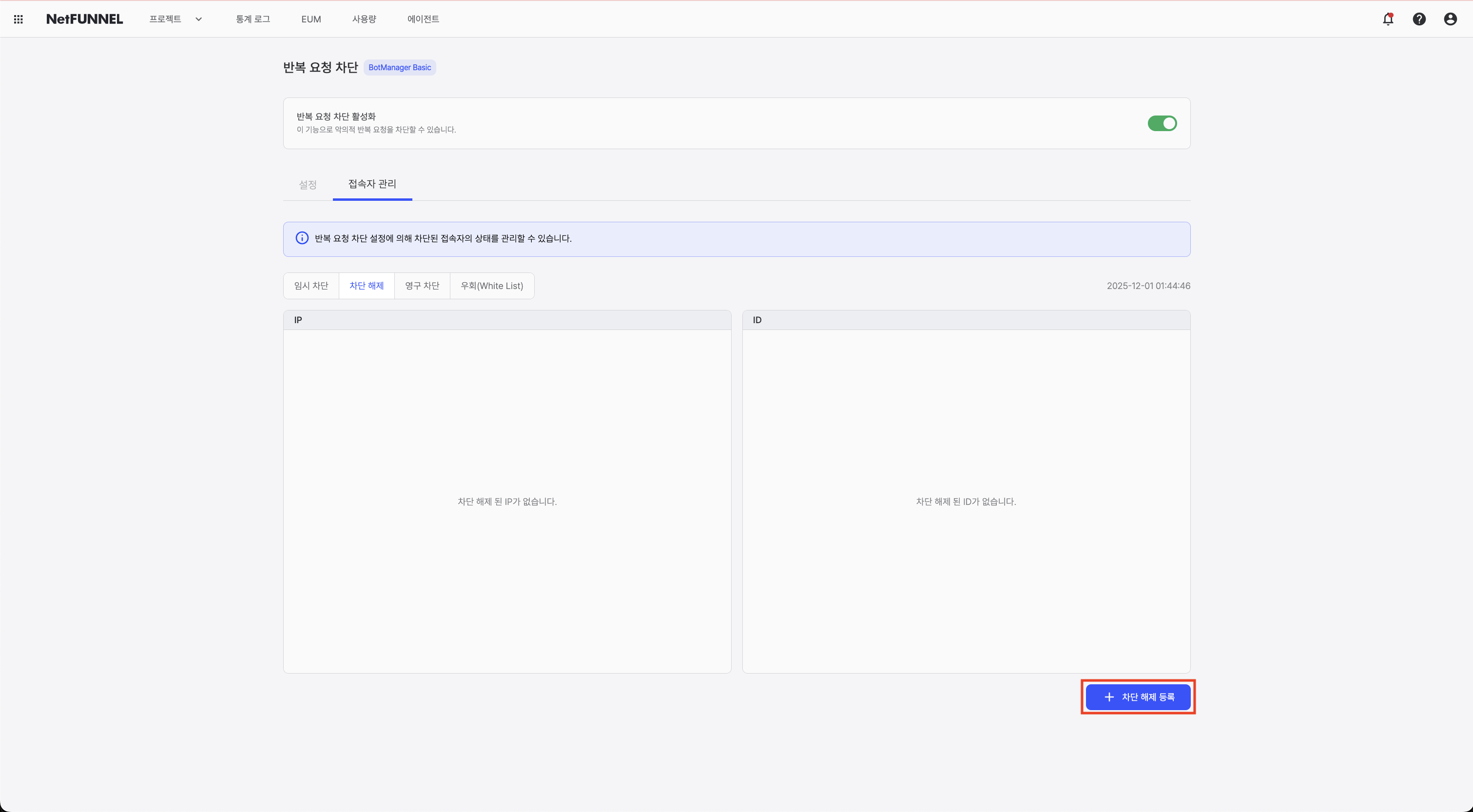Open the EUM menu

(310, 19)
